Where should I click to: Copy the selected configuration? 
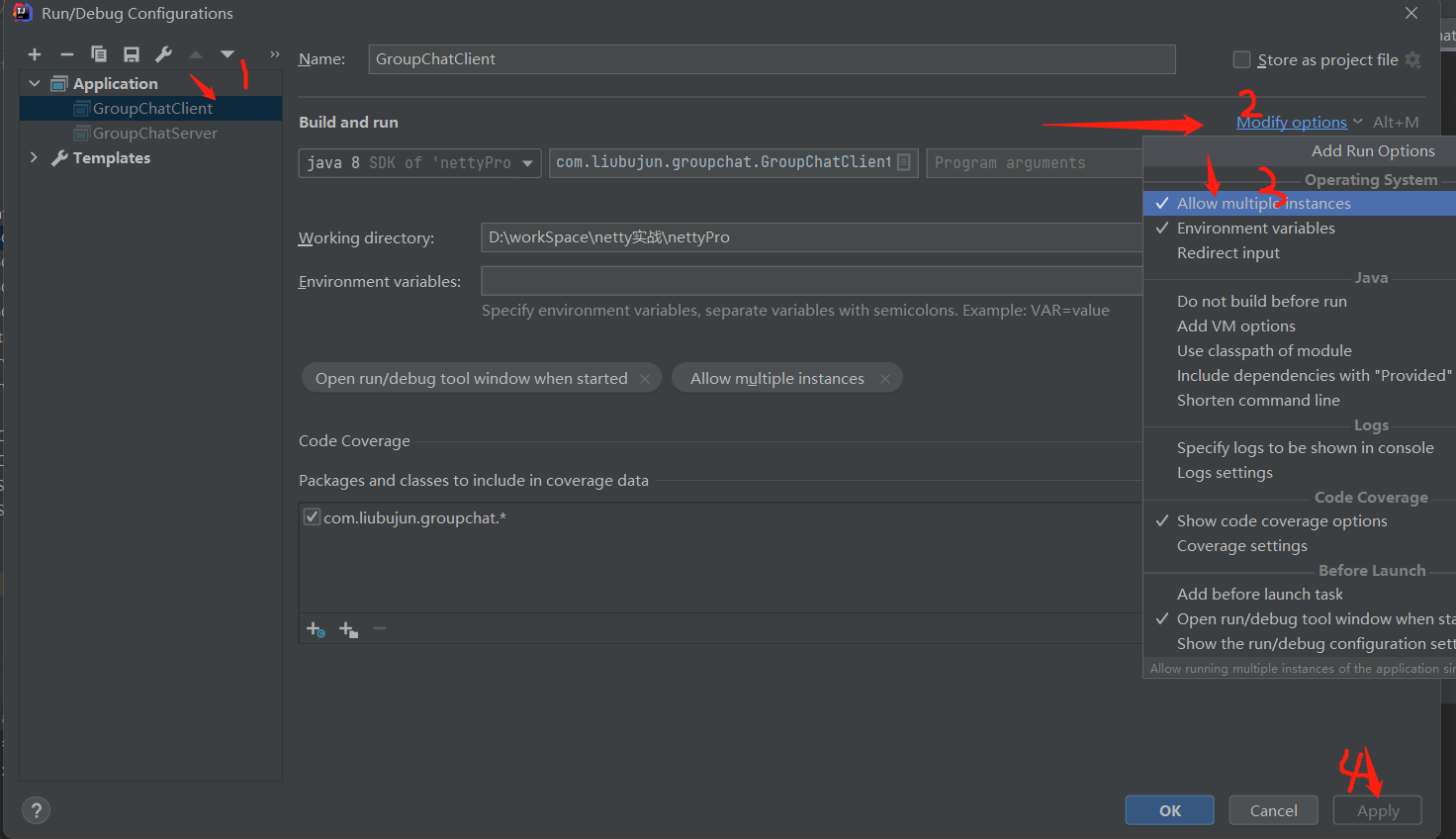99,54
